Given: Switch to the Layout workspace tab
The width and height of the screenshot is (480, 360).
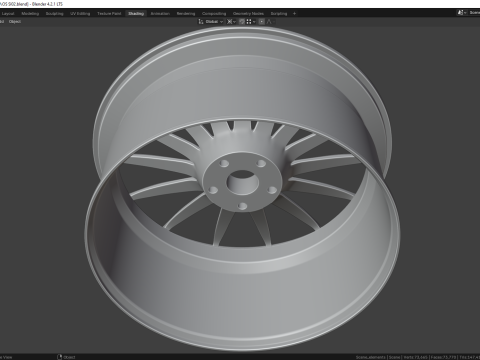Looking at the screenshot, I should pyautogui.click(x=8, y=14).
